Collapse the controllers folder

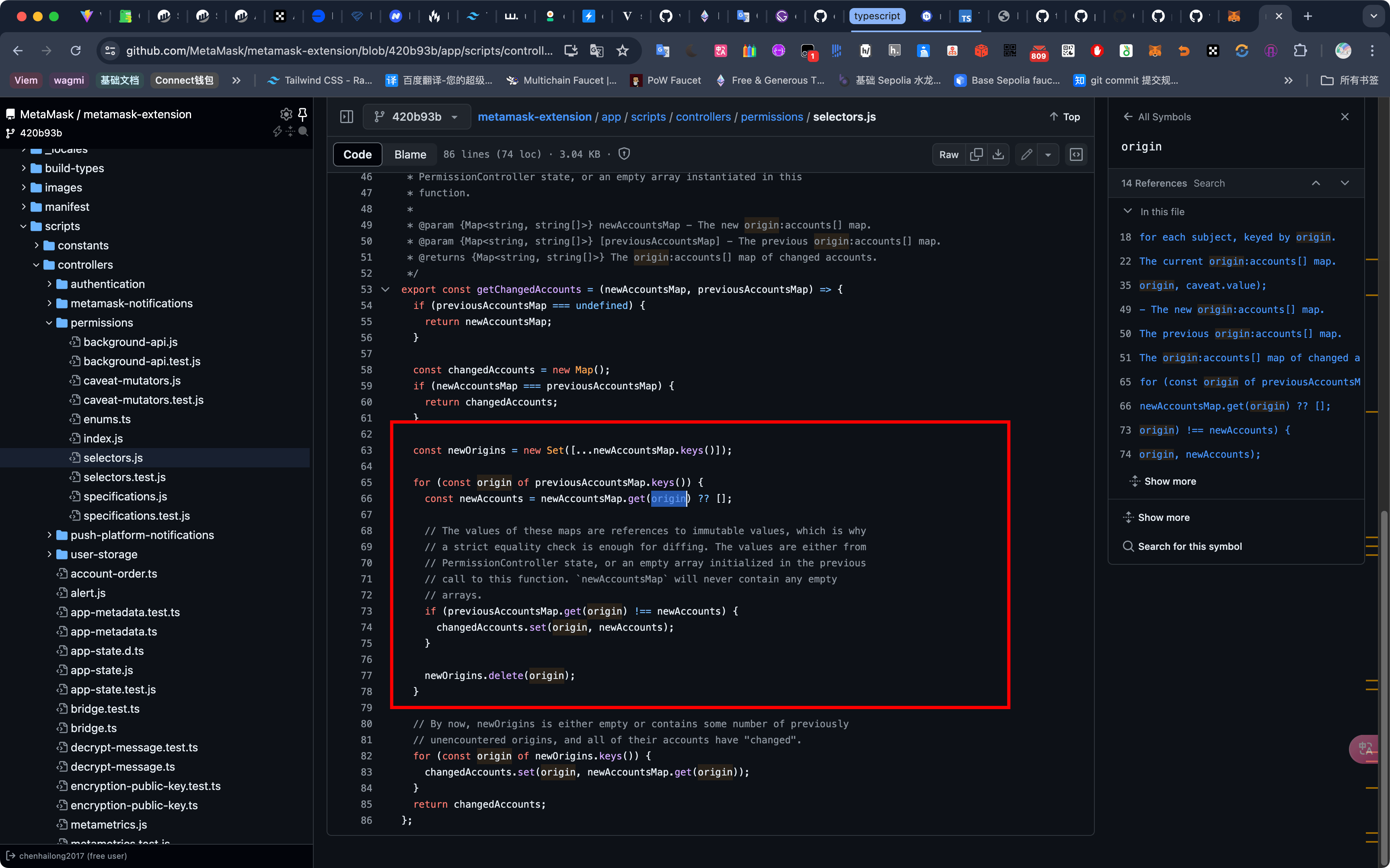click(36, 265)
